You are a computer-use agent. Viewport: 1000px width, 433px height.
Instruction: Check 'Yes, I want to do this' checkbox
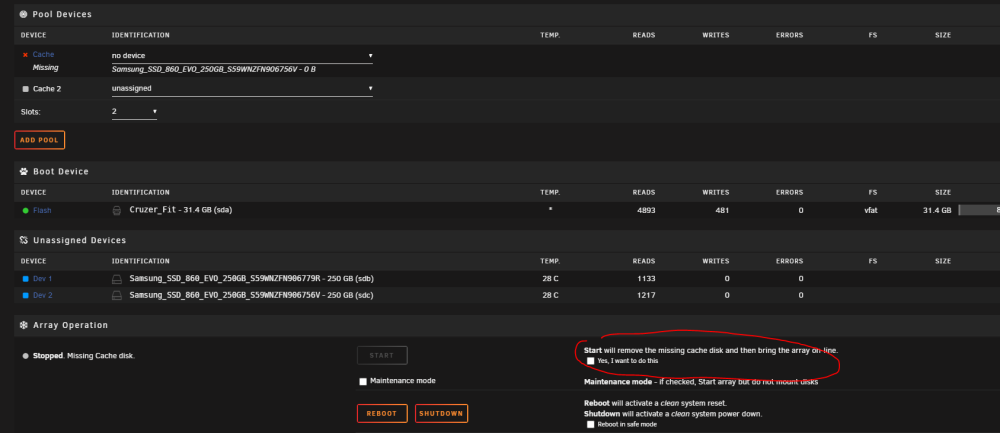point(591,361)
